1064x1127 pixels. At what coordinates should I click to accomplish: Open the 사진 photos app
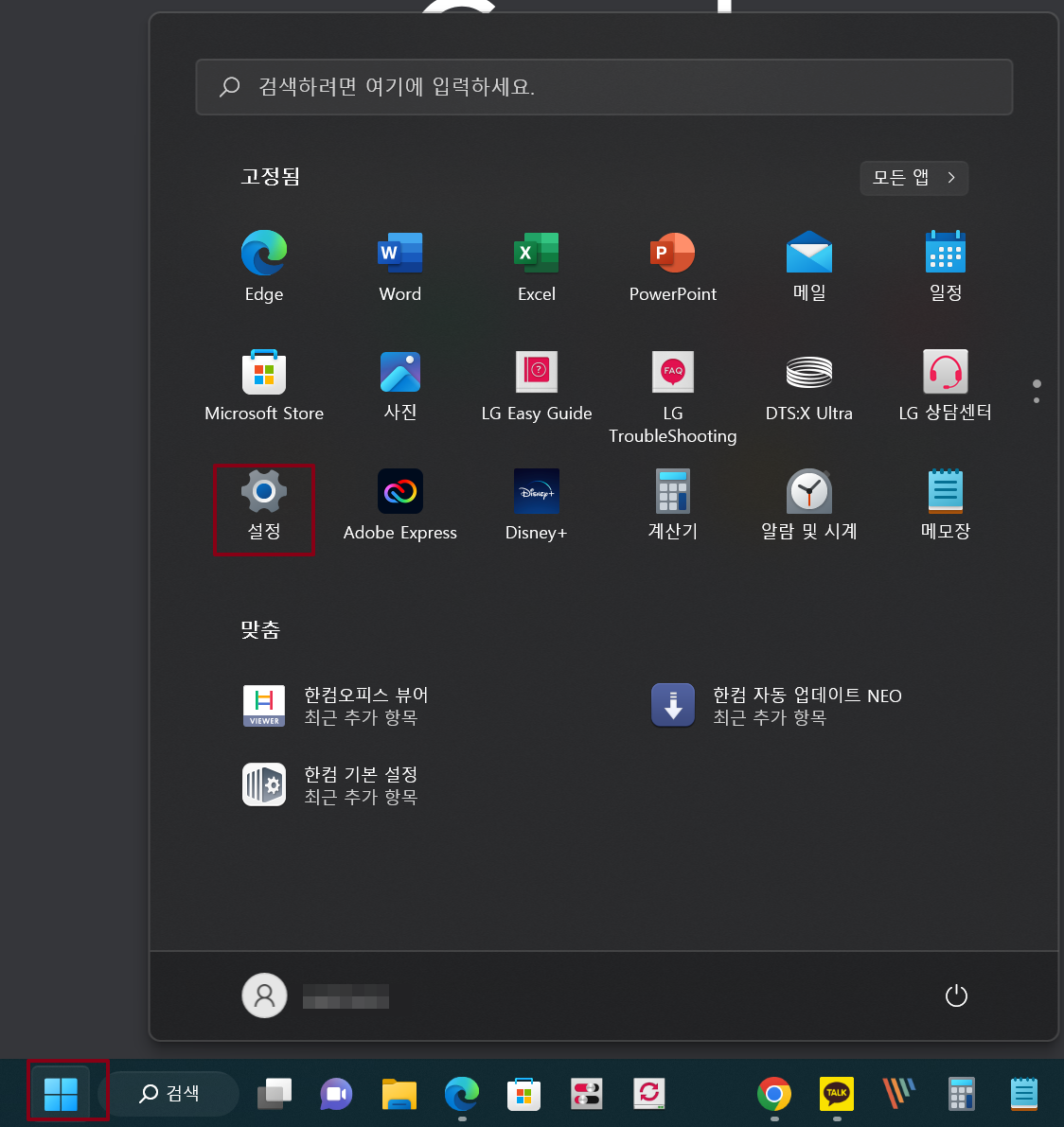(x=399, y=386)
